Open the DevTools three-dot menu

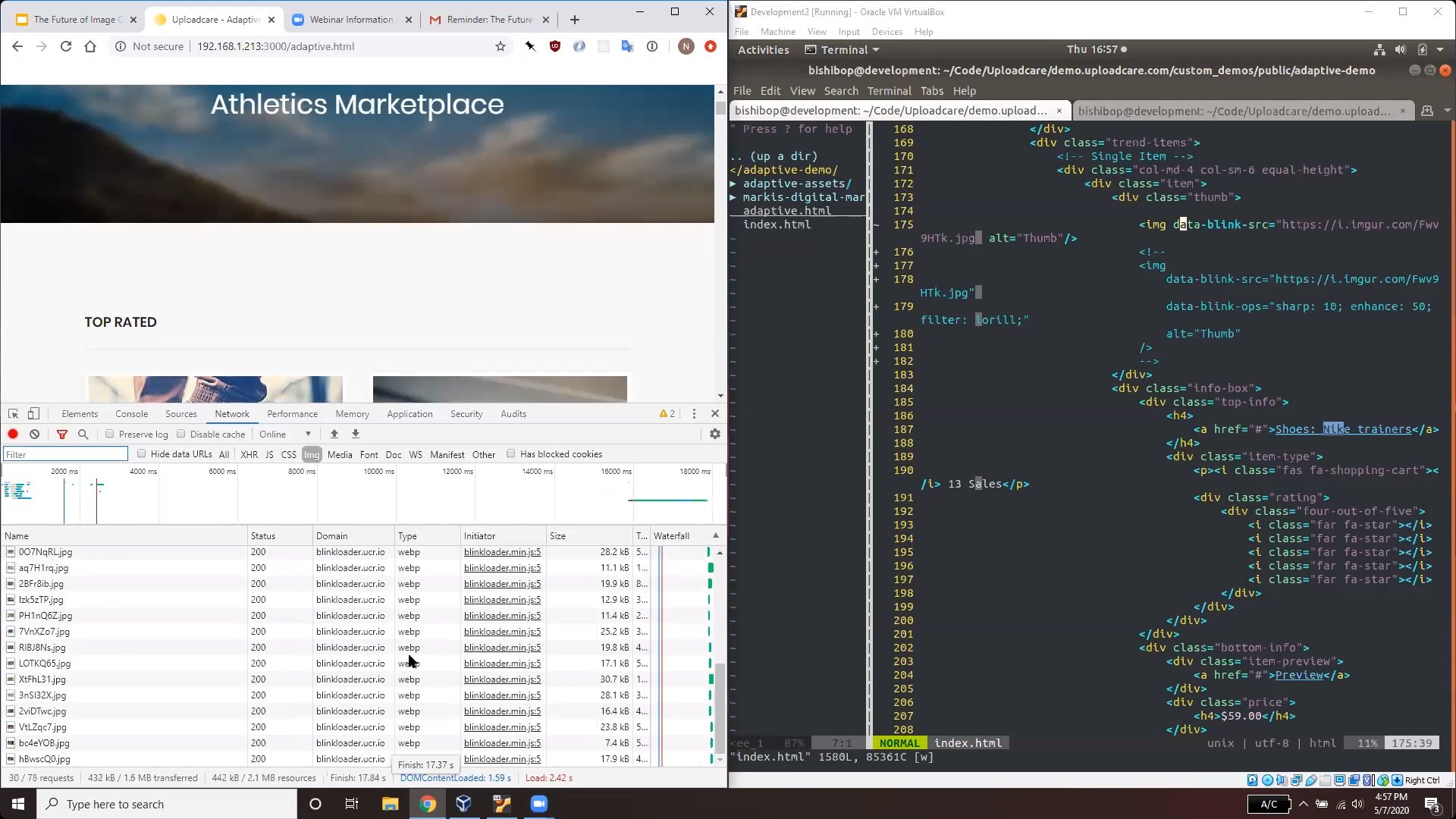click(694, 413)
